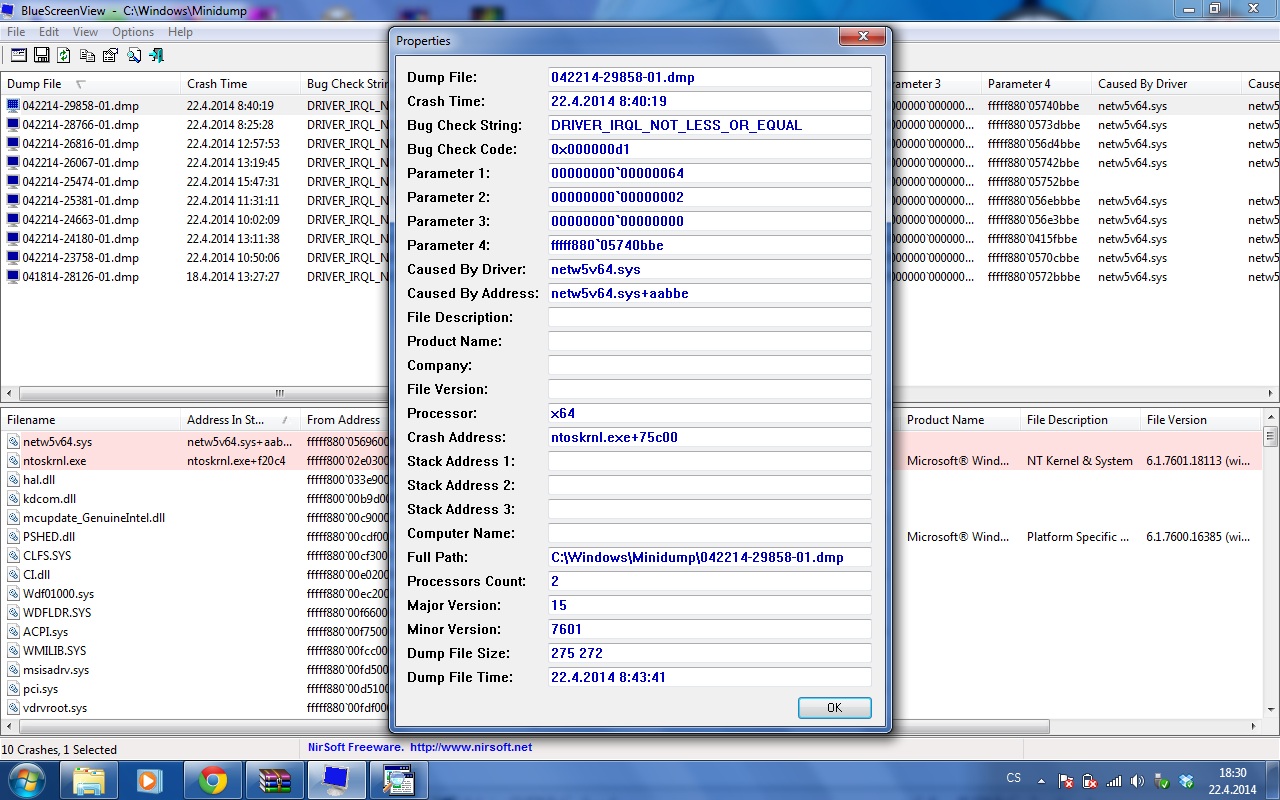The height and width of the screenshot is (800, 1280).
Task: Open the network signal tray icon
Action: click(x=1114, y=781)
